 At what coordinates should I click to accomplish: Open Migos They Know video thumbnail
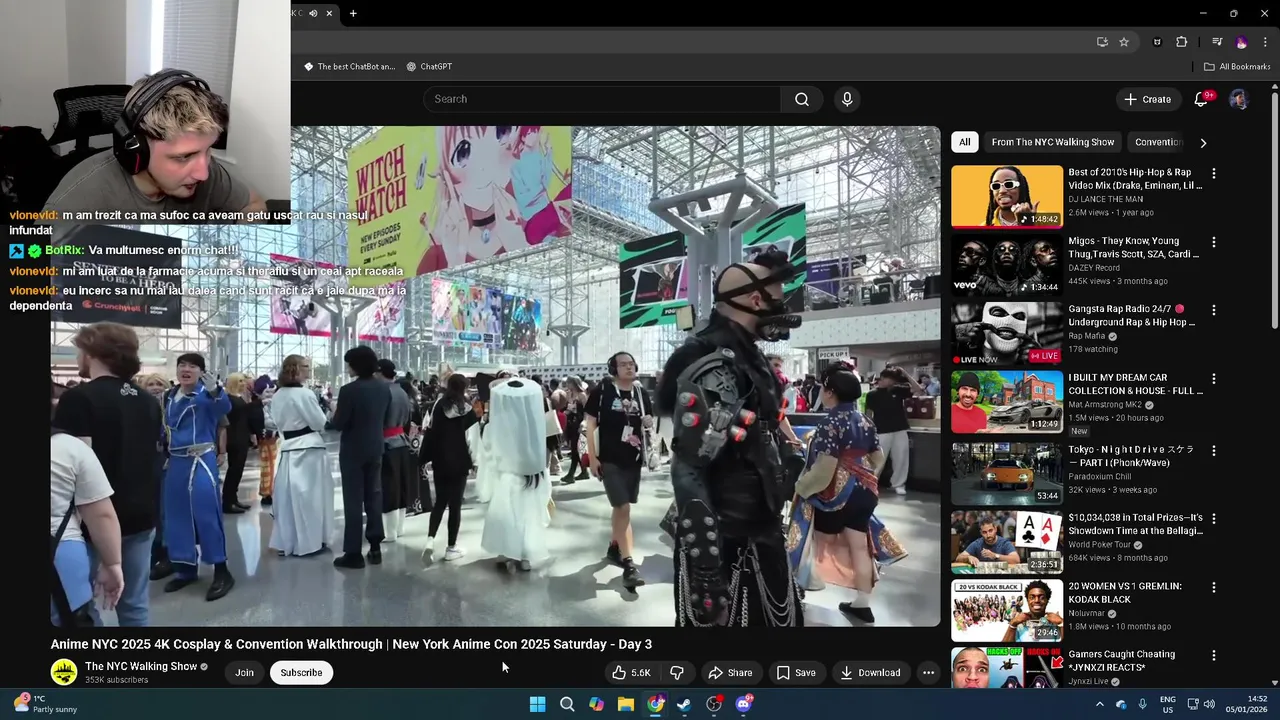[1006, 265]
